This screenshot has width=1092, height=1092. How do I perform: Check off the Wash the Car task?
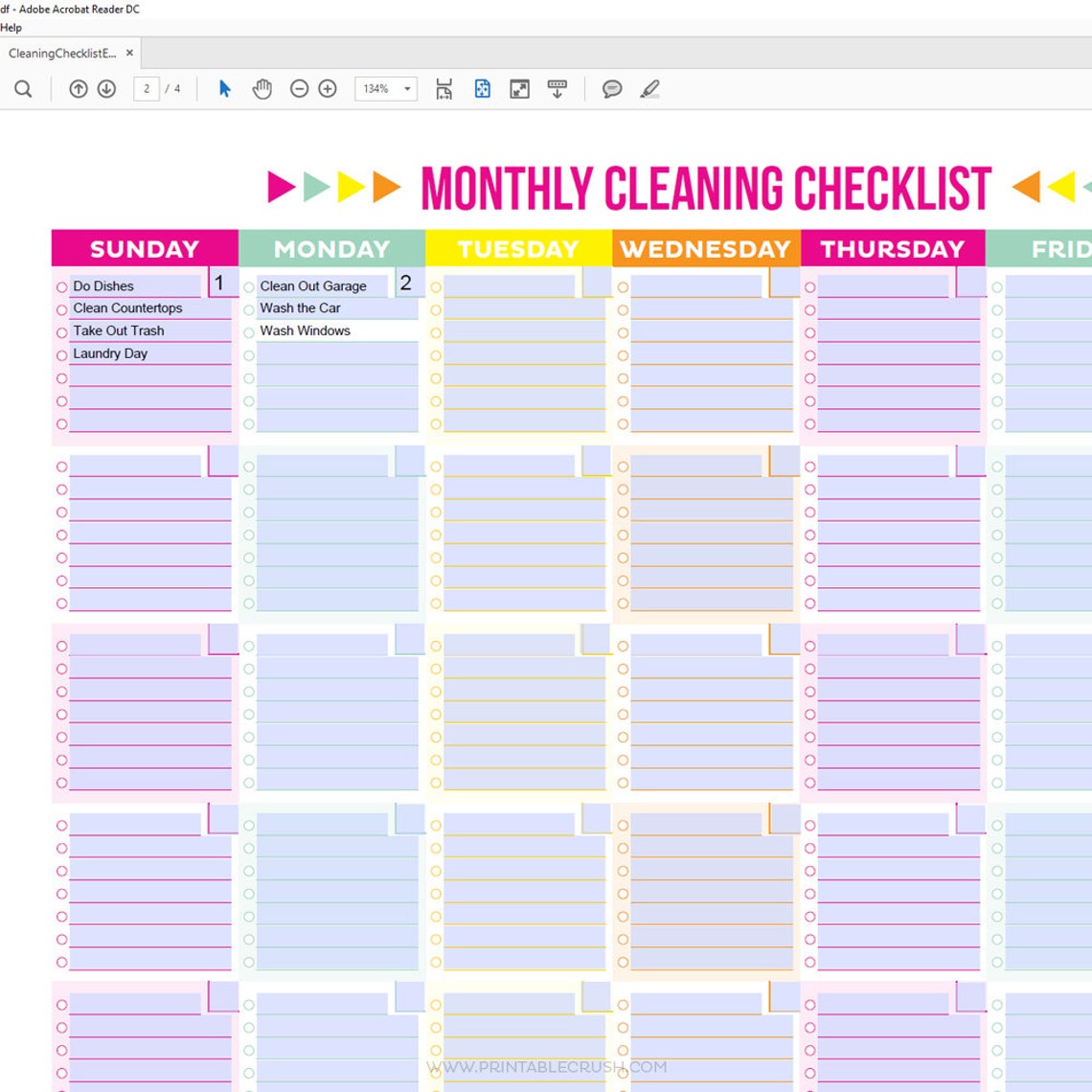[249, 308]
